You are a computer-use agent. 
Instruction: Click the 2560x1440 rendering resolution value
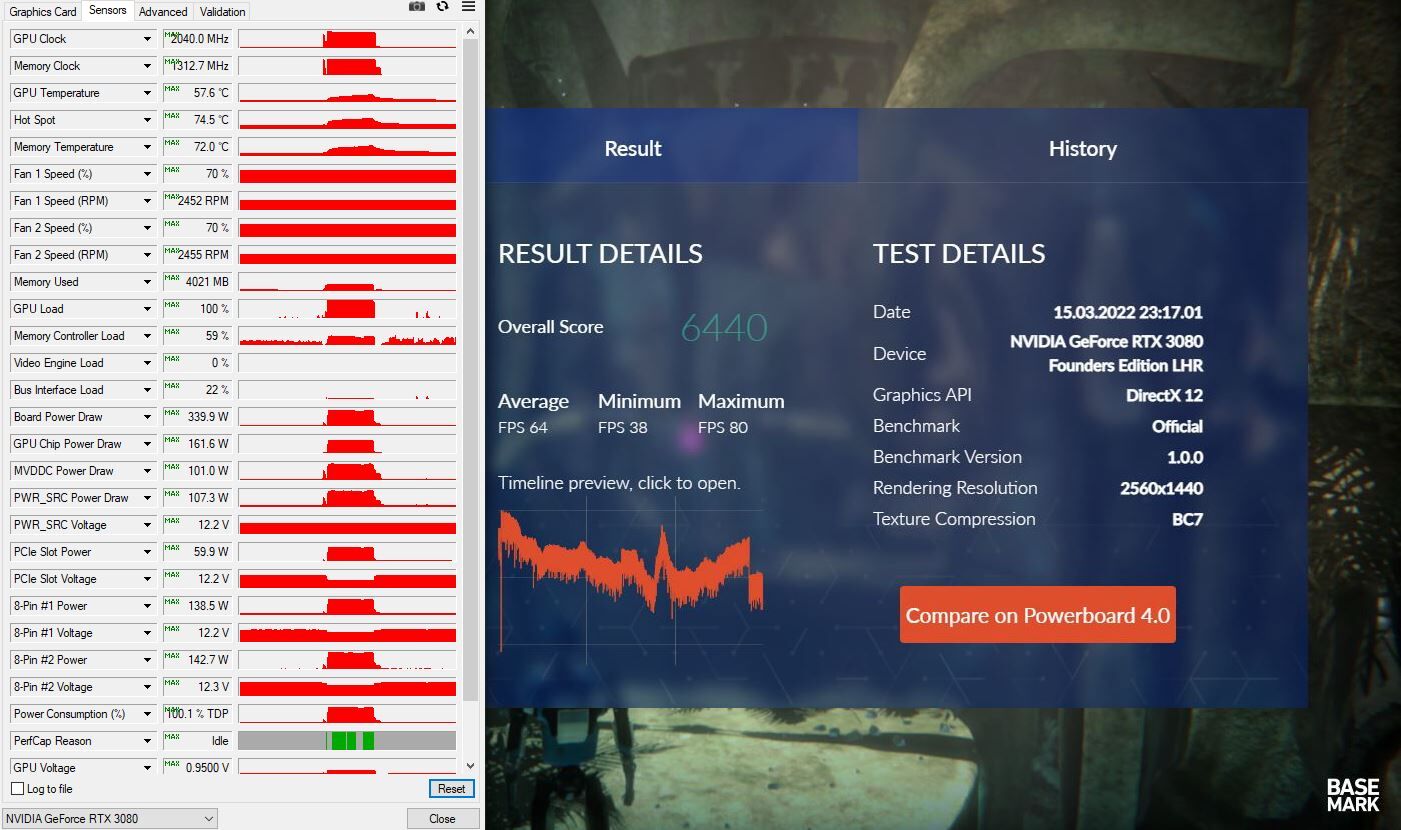pos(1161,488)
